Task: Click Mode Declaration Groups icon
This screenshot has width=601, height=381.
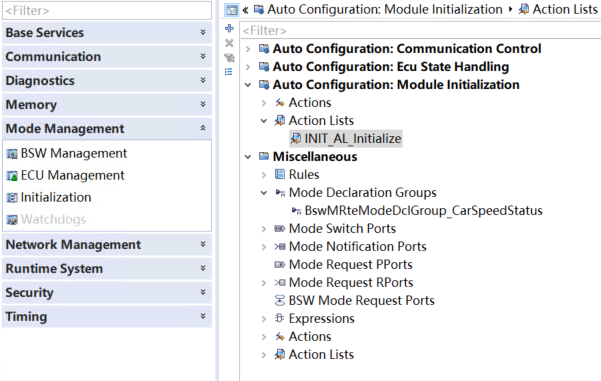Action: click(x=280, y=192)
